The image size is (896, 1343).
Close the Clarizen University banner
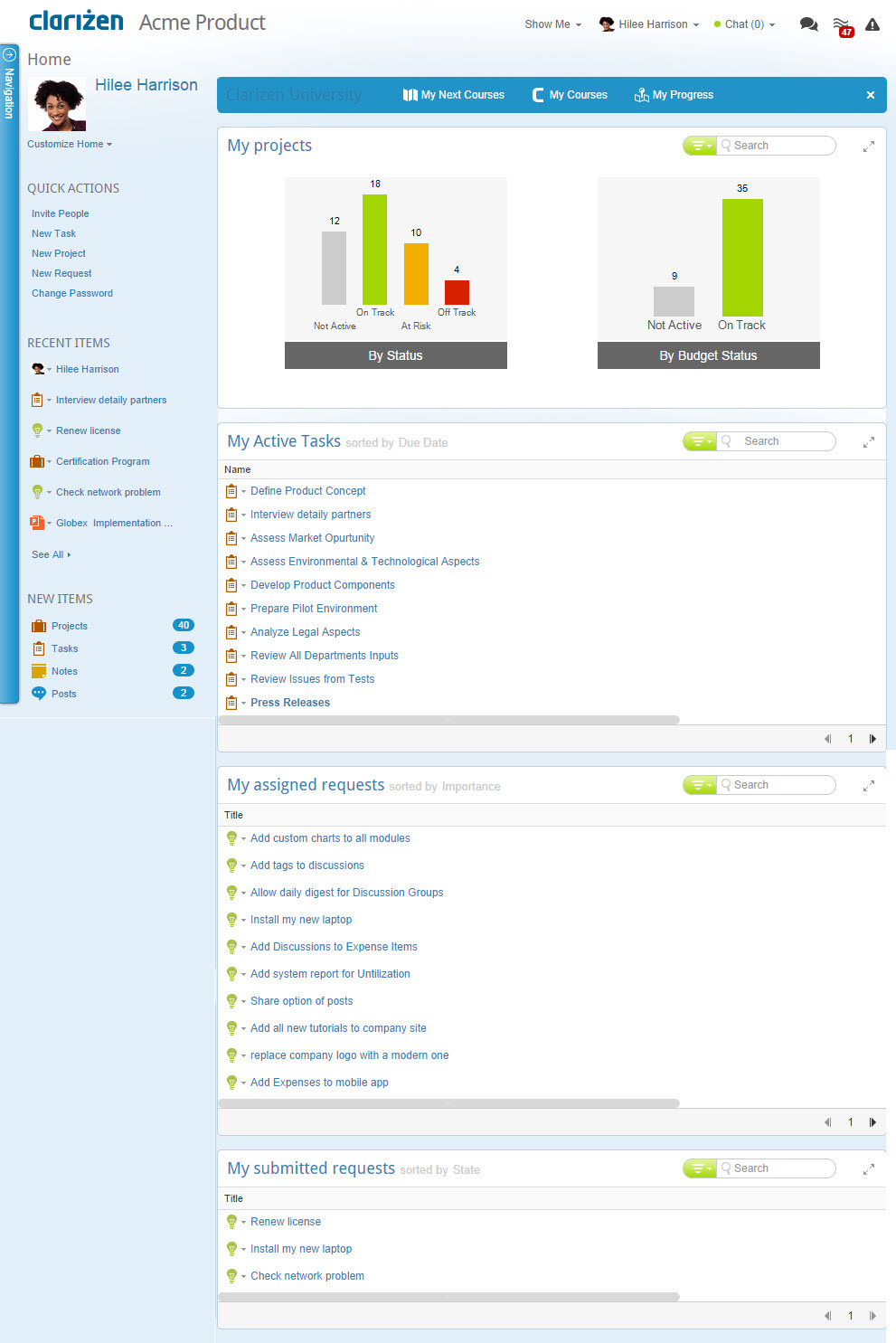click(871, 95)
